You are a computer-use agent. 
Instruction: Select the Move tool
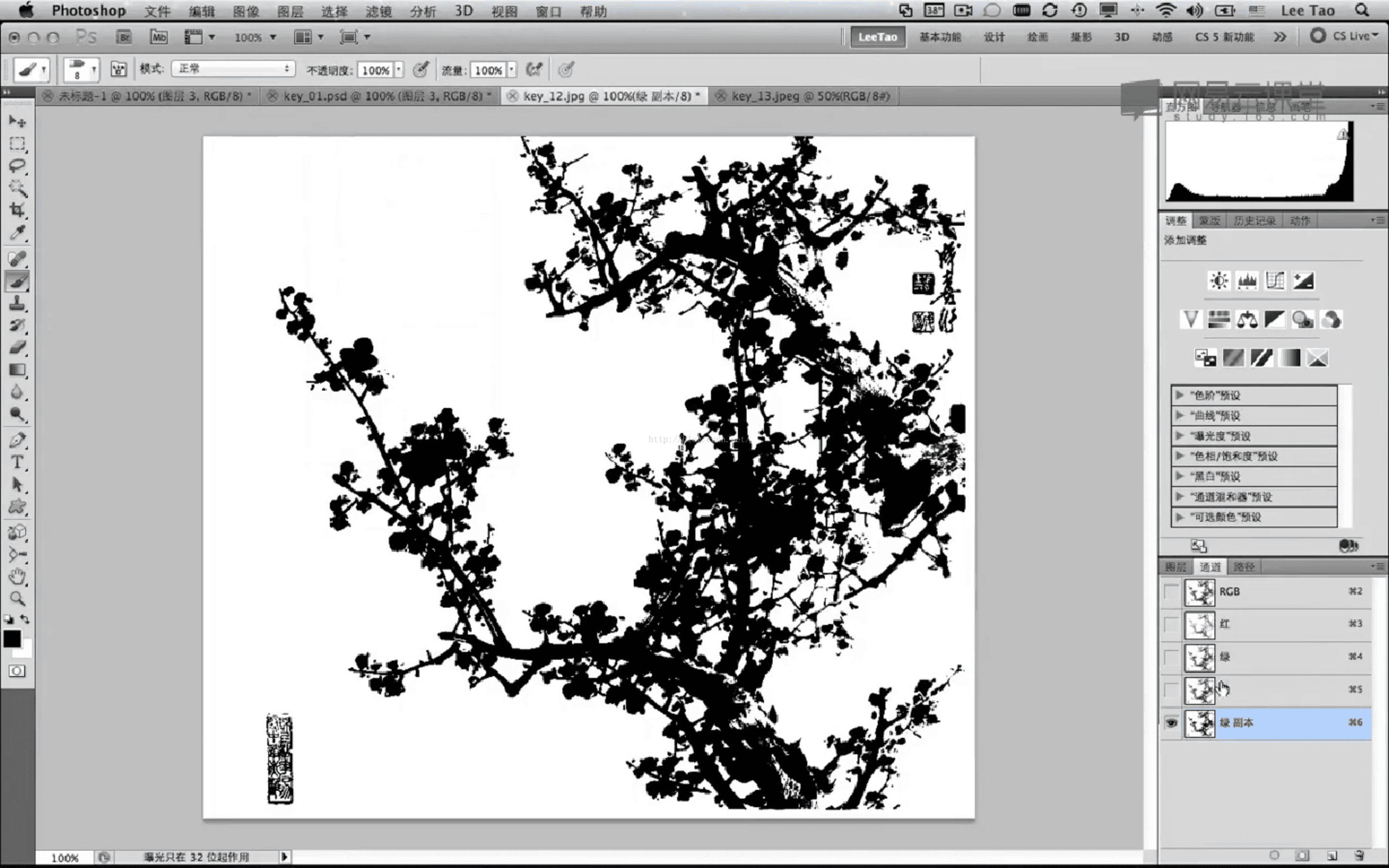click(17, 121)
